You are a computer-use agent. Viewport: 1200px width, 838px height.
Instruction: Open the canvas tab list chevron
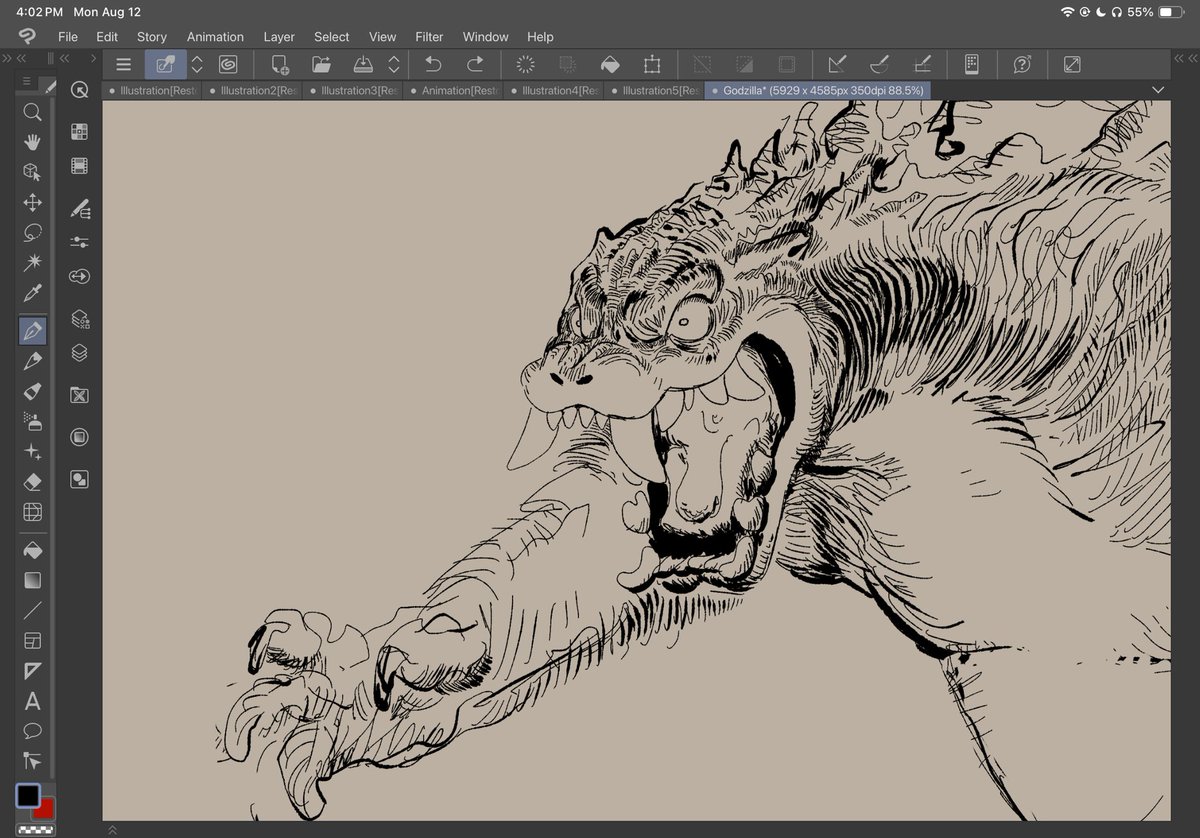[1158, 90]
